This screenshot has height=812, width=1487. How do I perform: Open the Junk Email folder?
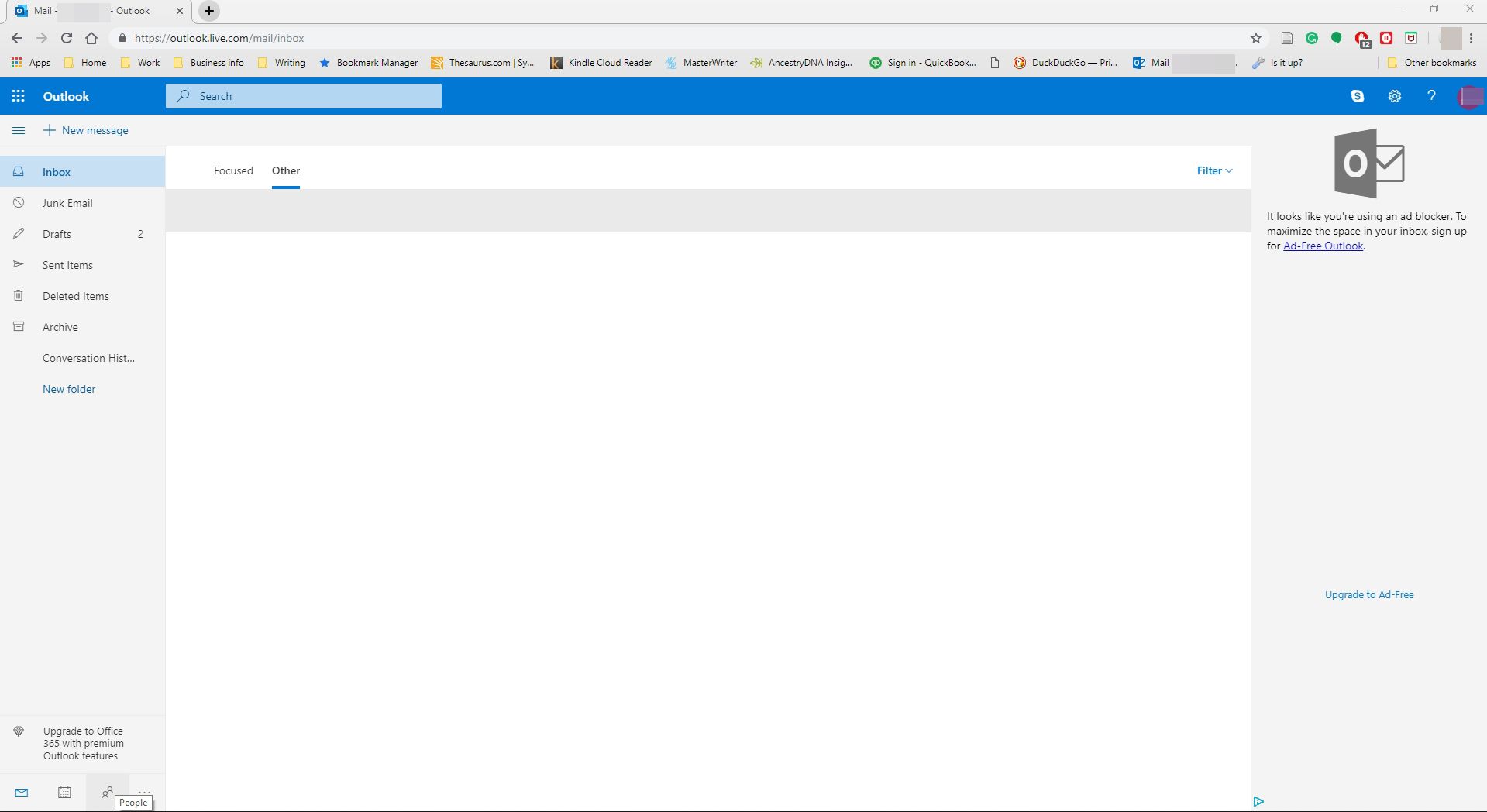click(x=82, y=203)
